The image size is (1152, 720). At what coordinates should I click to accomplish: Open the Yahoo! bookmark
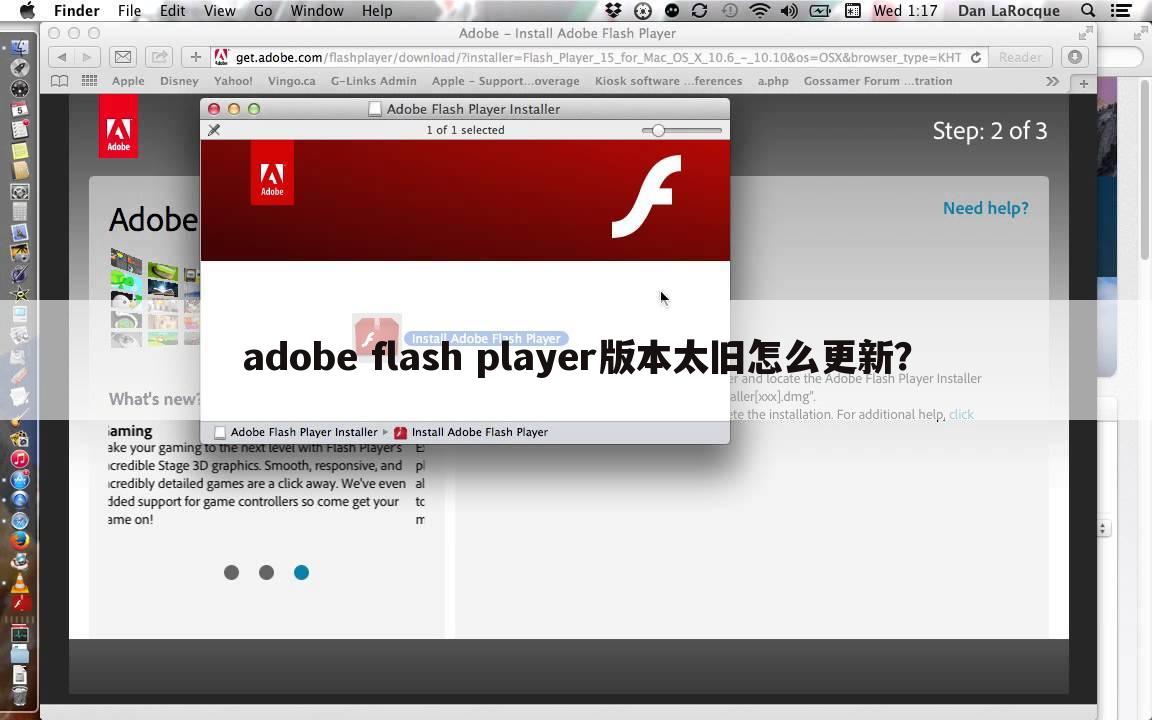click(233, 81)
